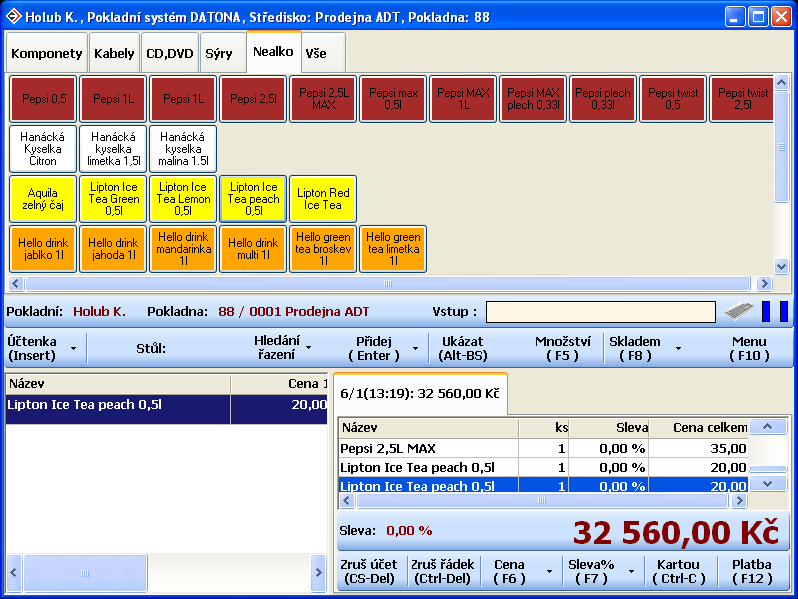Add Pepsi 2,5L MAX product
The height and width of the screenshot is (599, 798).
[x=323, y=99]
